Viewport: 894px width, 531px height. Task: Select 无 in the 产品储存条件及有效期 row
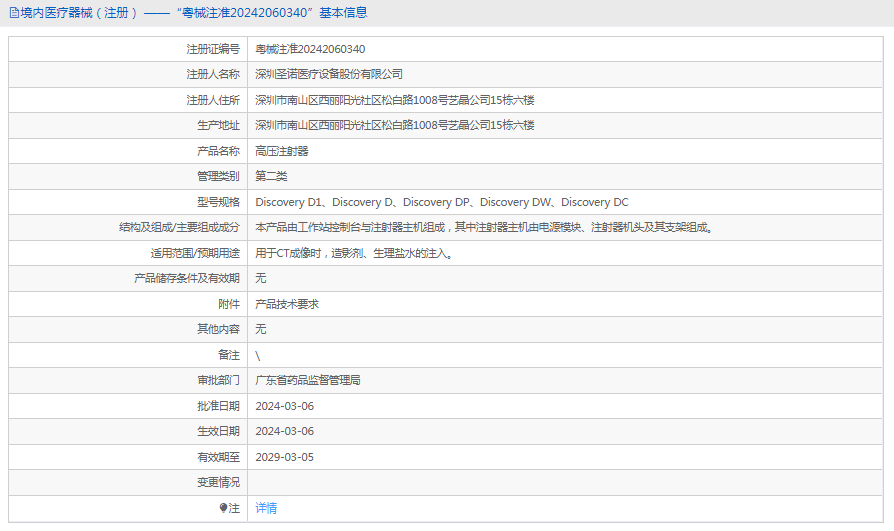pos(261,278)
